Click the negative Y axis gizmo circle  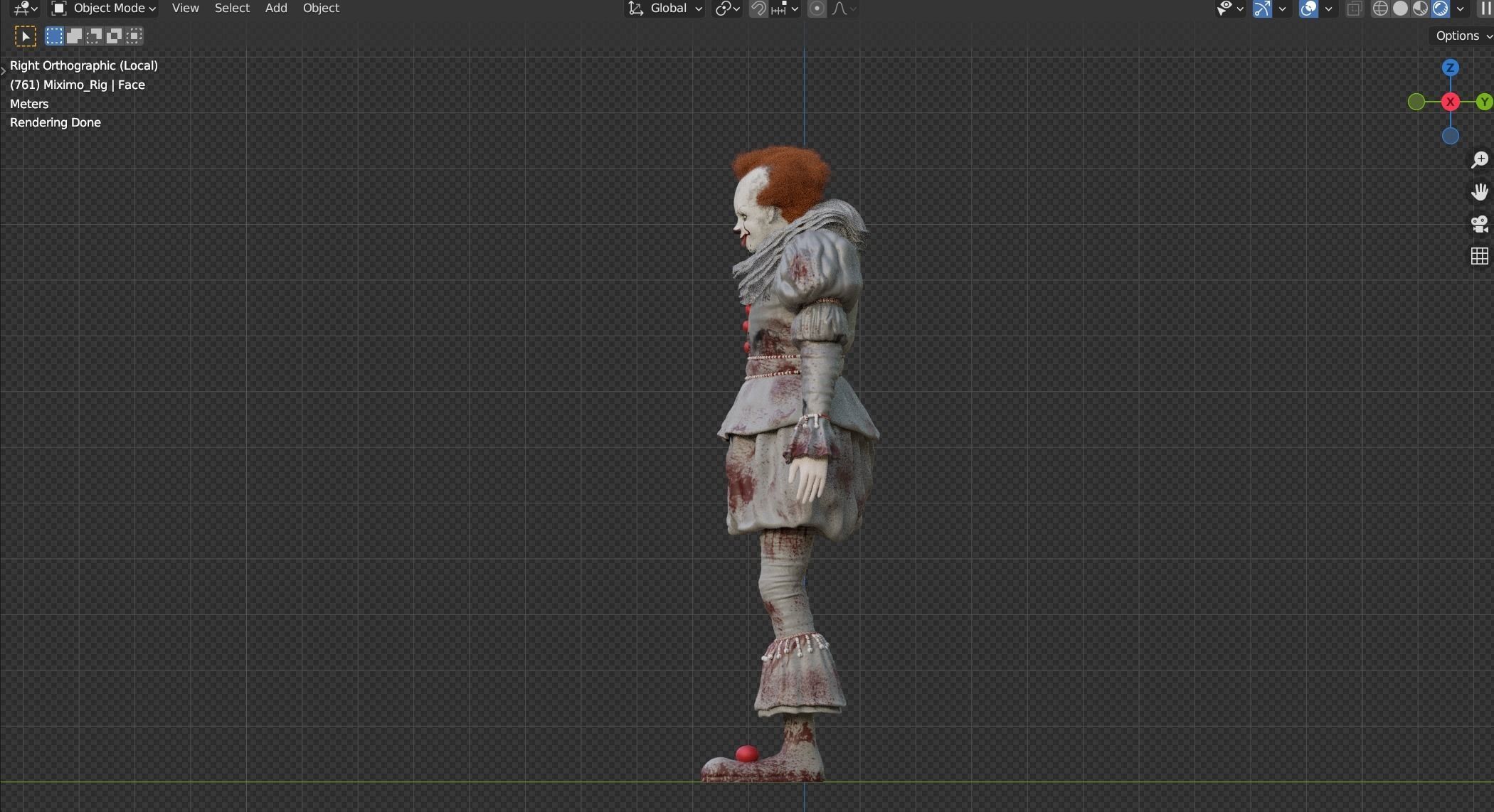1416,102
